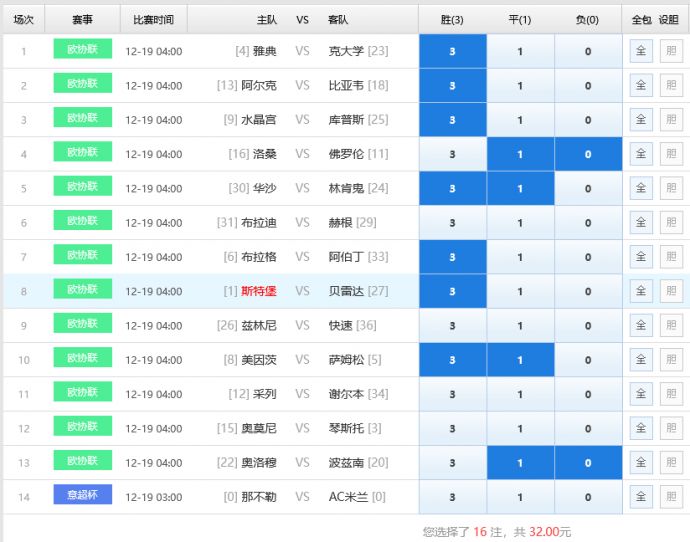Image resolution: width=690 pixels, height=542 pixels.
Task: Deselect win (3) for match 5 华沙
Action: (452, 188)
